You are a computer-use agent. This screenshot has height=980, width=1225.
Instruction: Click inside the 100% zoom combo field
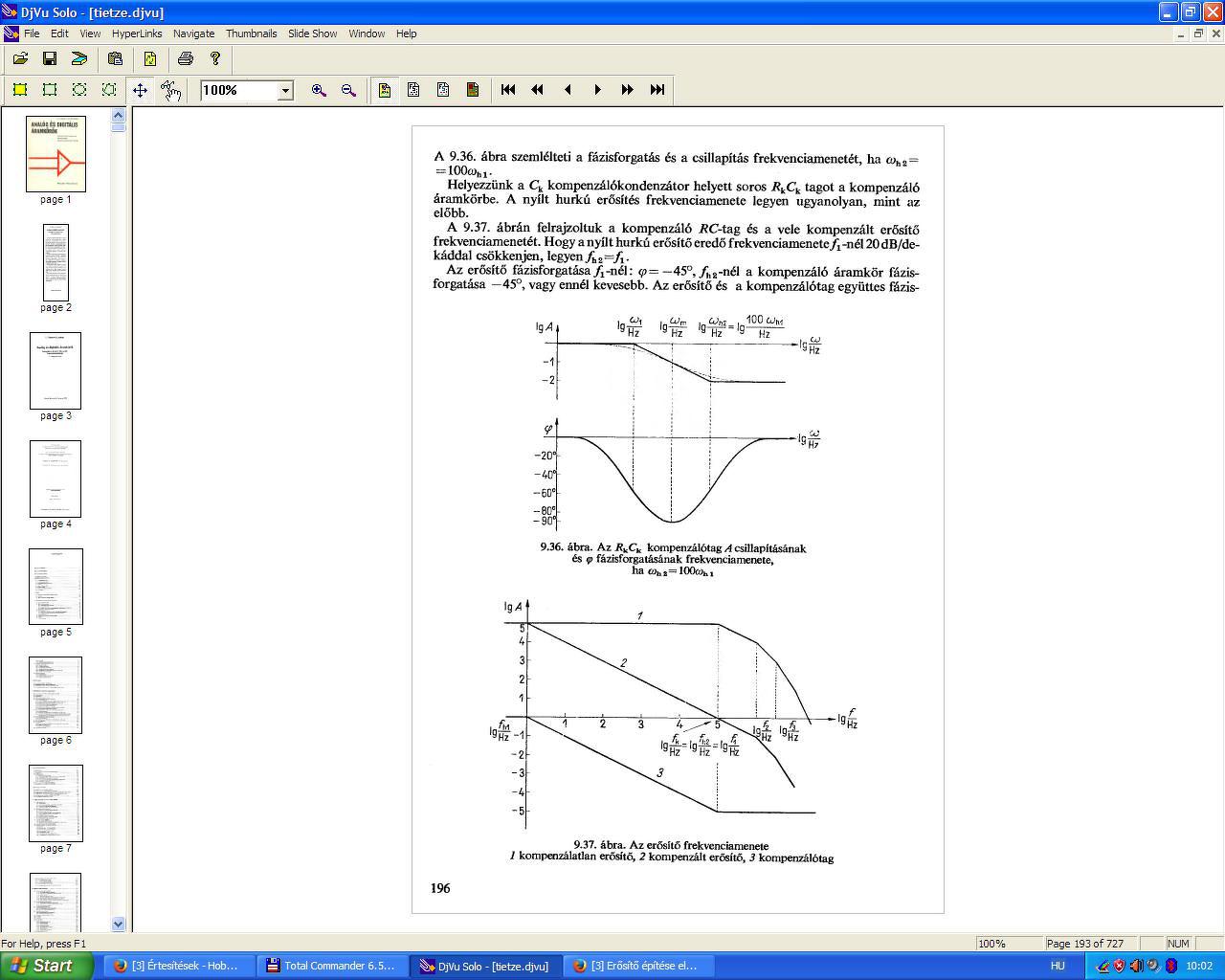coord(238,90)
